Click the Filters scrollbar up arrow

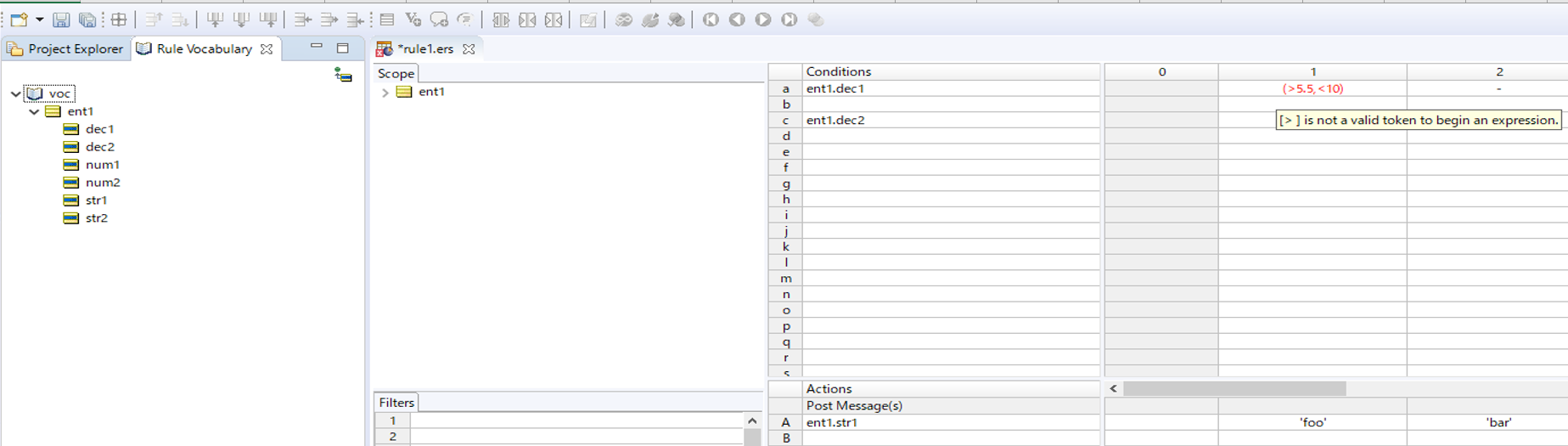tap(752, 421)
